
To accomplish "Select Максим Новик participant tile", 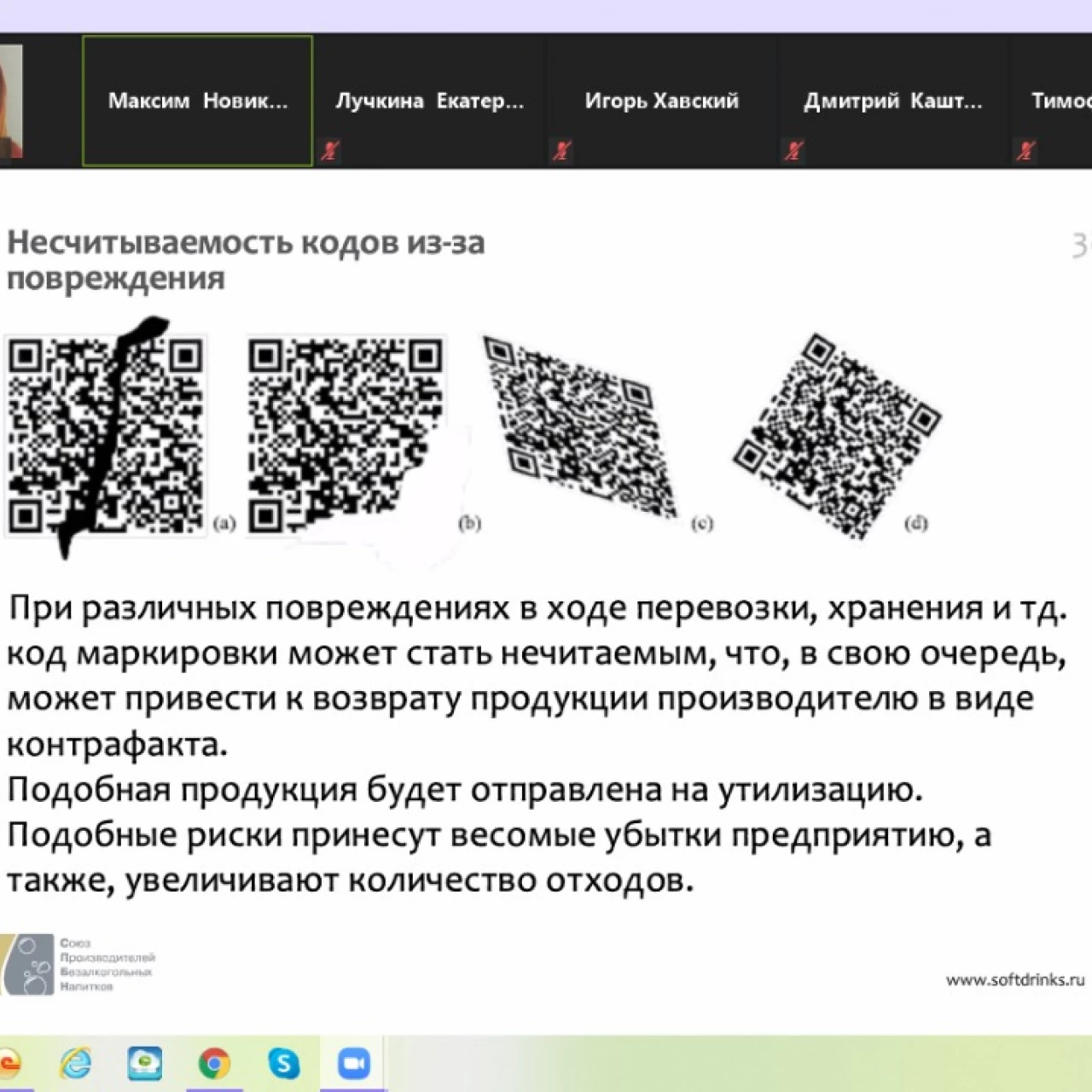I will click(x=197, y=101).
